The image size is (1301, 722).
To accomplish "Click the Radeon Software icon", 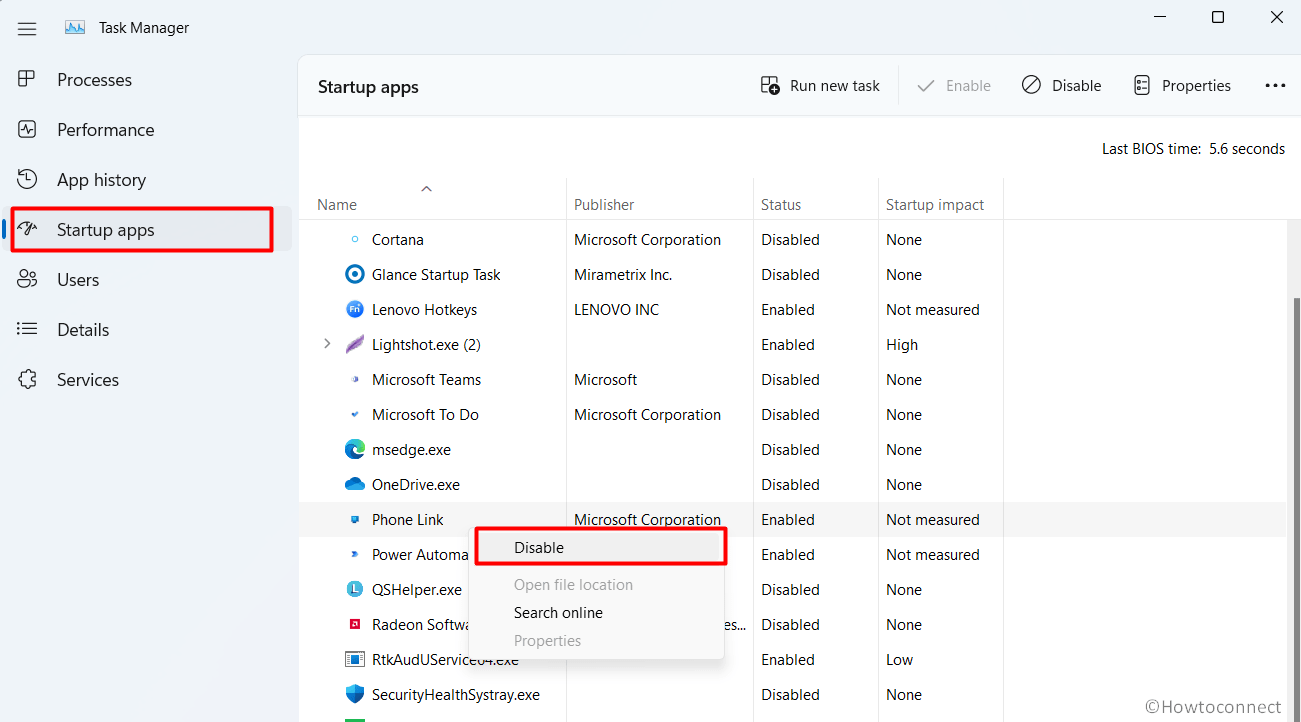I will click(355, 625).
